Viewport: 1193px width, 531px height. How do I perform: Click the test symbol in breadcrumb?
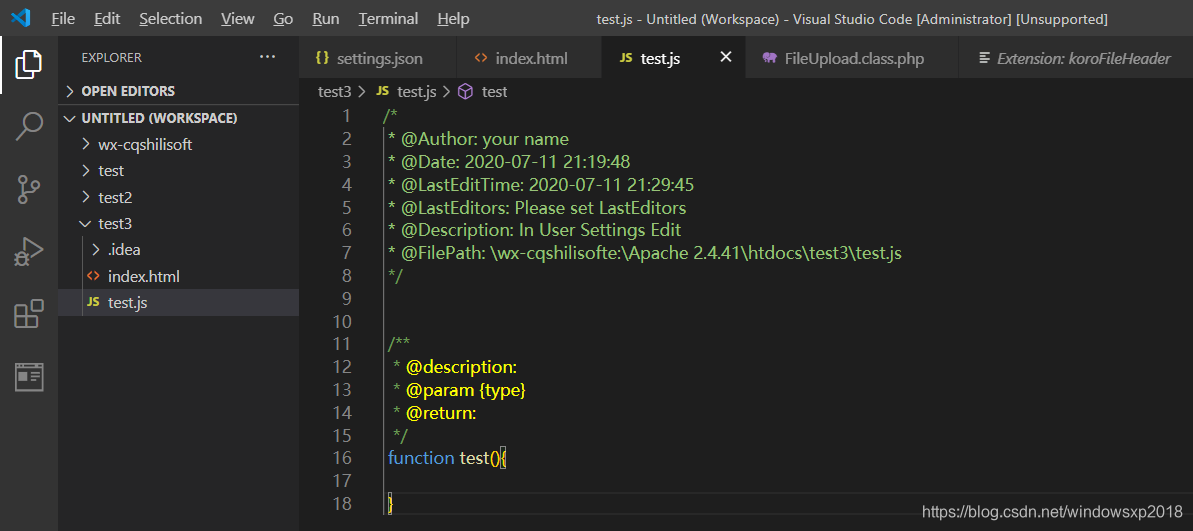point(494,92)
